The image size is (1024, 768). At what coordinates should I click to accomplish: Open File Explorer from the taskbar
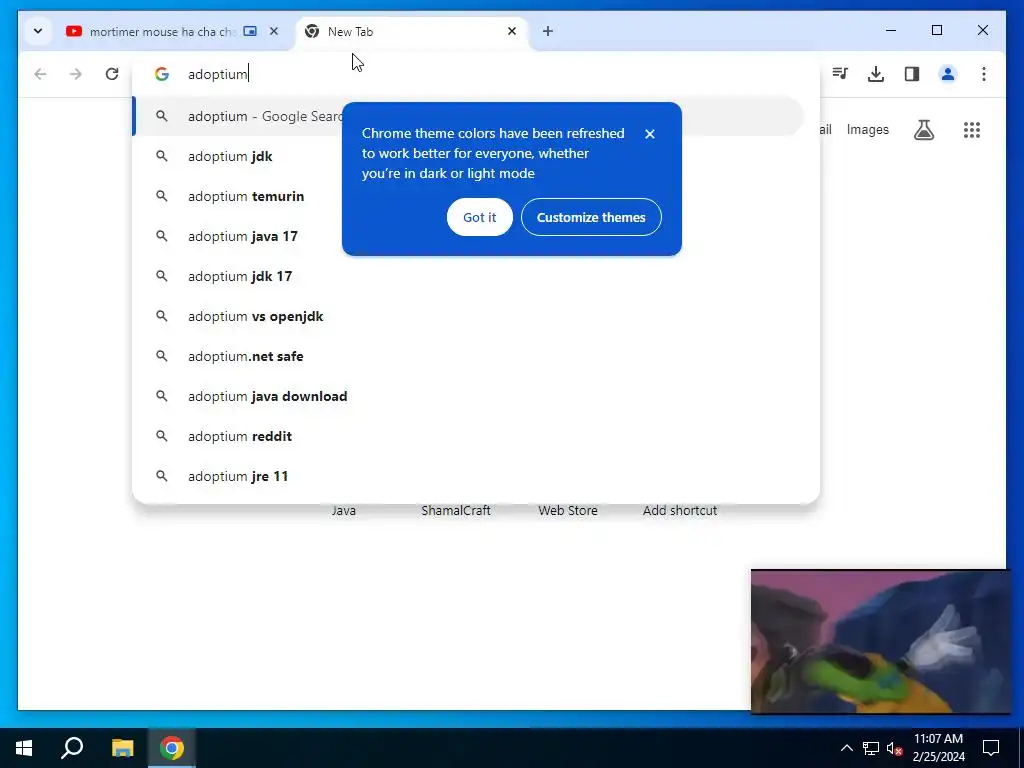click(122, 748)
